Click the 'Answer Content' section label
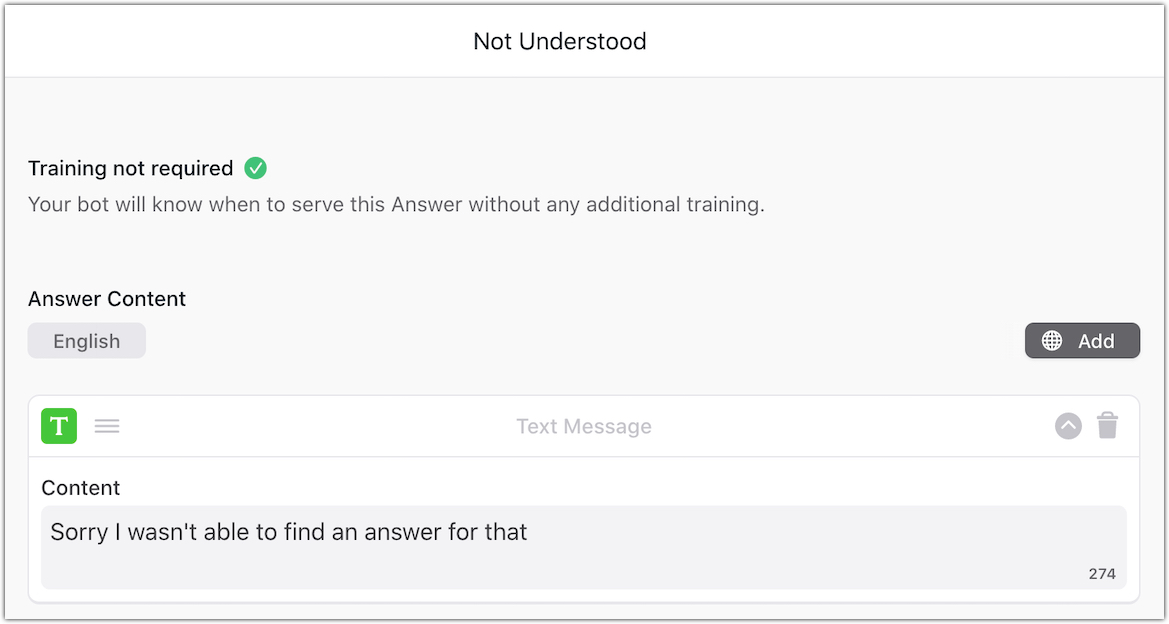The image size is (1169, 624). (107, 299)
